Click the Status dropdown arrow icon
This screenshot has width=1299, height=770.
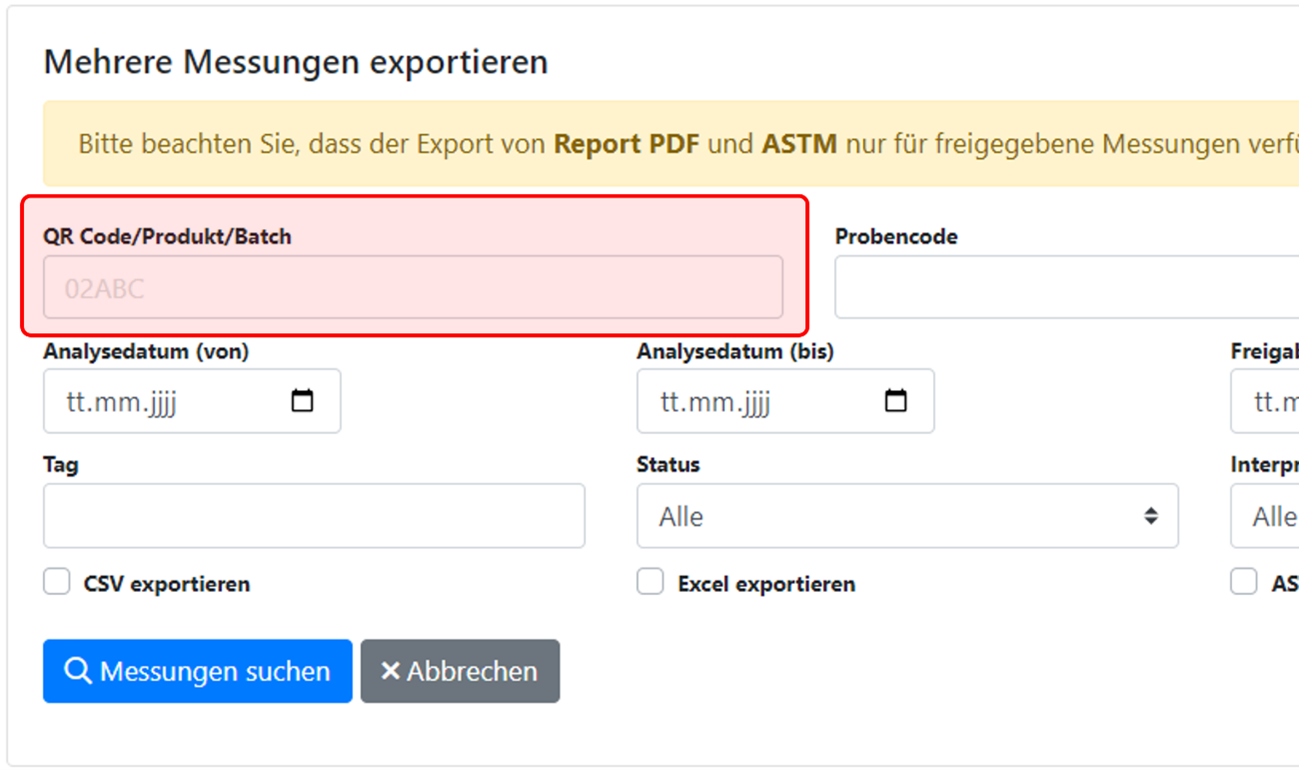[1151, 516]
